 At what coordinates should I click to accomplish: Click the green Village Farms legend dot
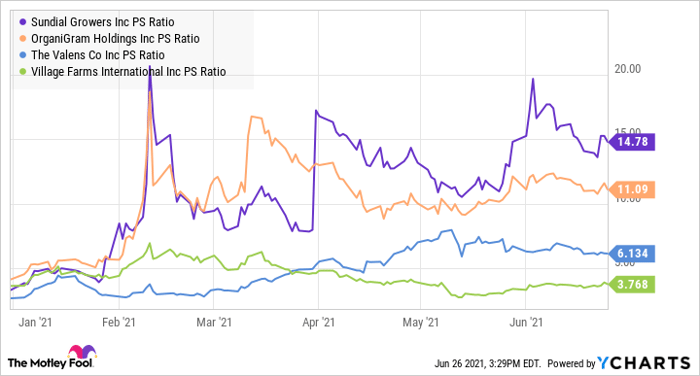23,71
